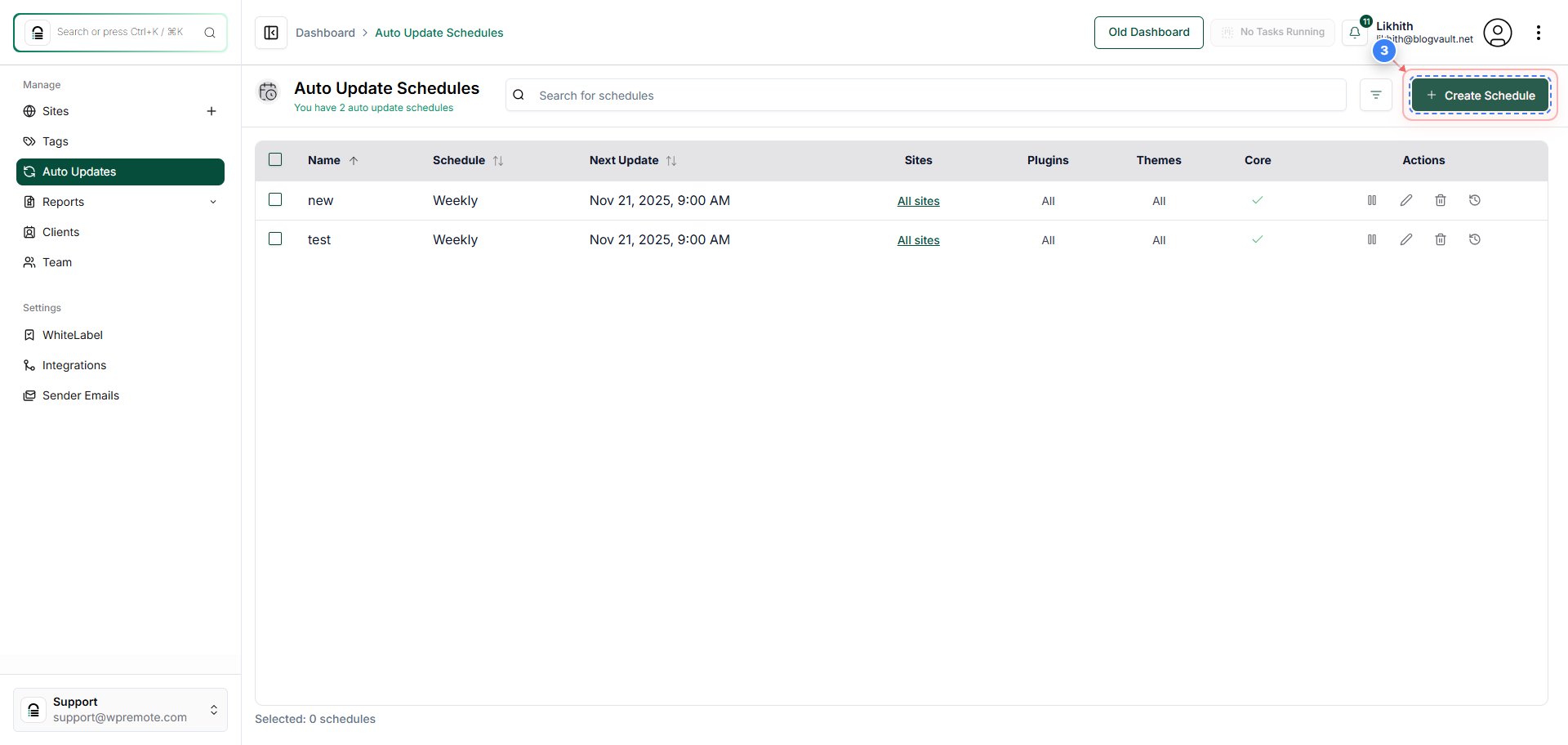Check the "test" schedule row checkbox
Image resolution: width=1568 pixels, height=745 pixels.
pos(275,239)
